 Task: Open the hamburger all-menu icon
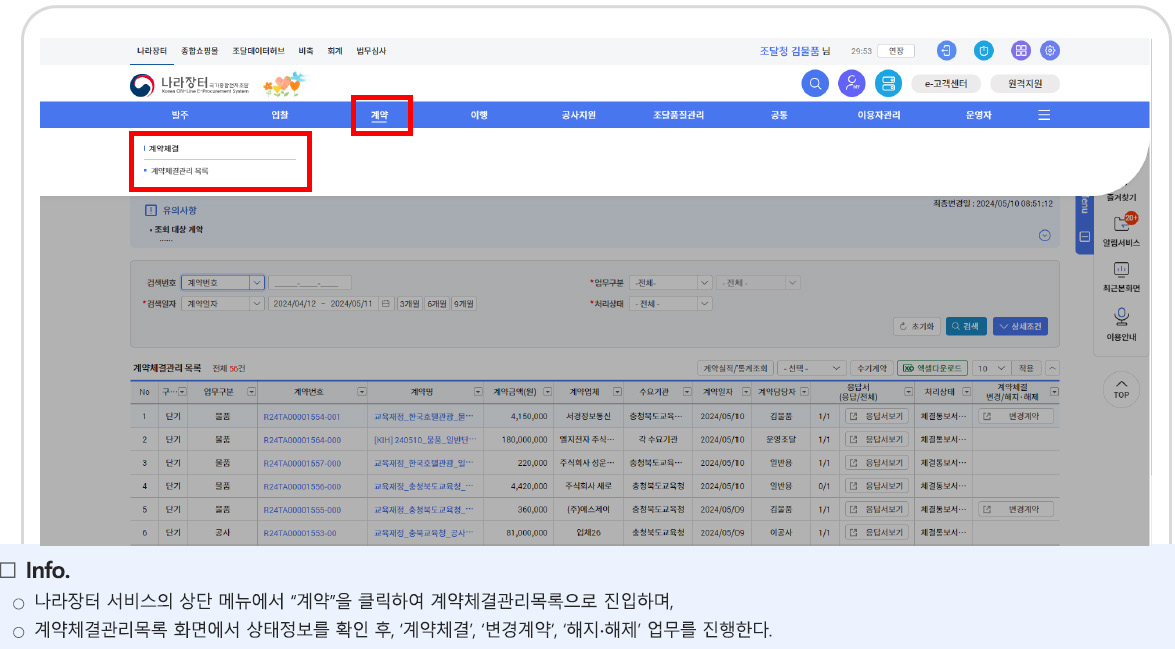(x=1044, y=115)
